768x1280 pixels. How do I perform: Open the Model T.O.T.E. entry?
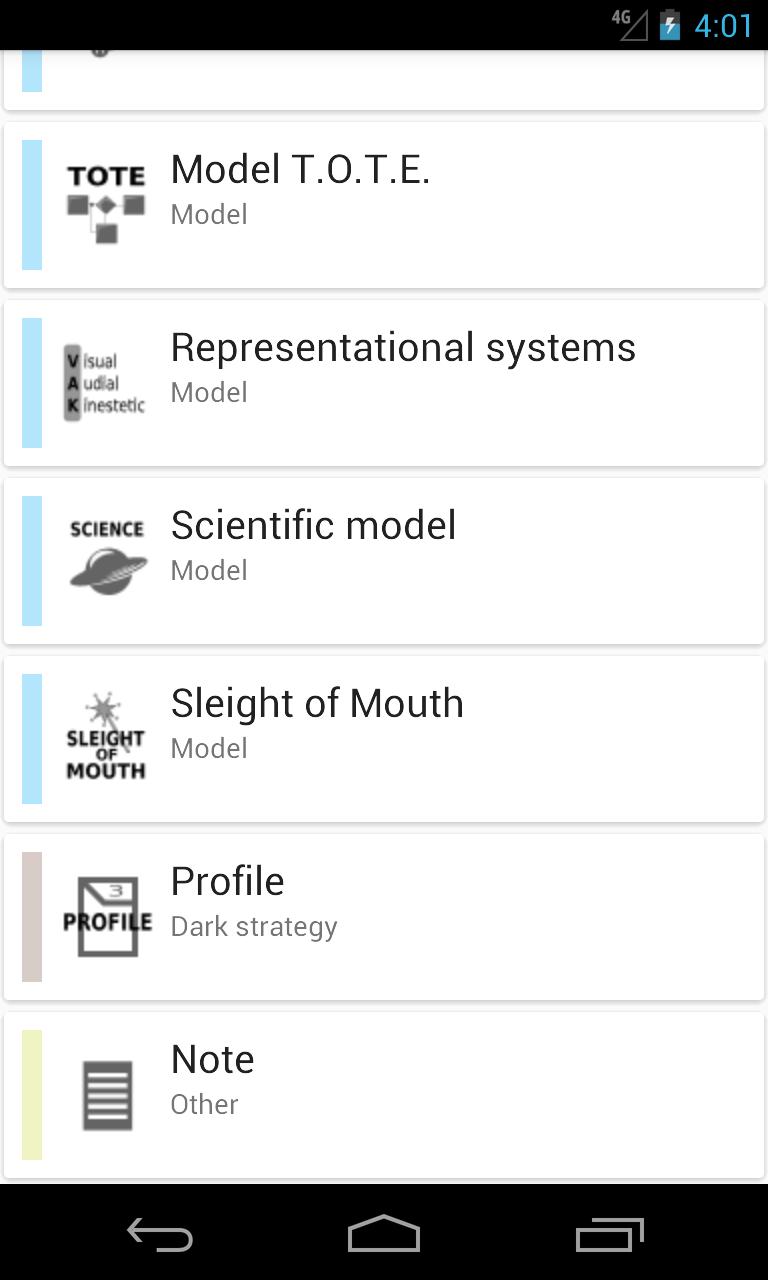coord(300,170)
